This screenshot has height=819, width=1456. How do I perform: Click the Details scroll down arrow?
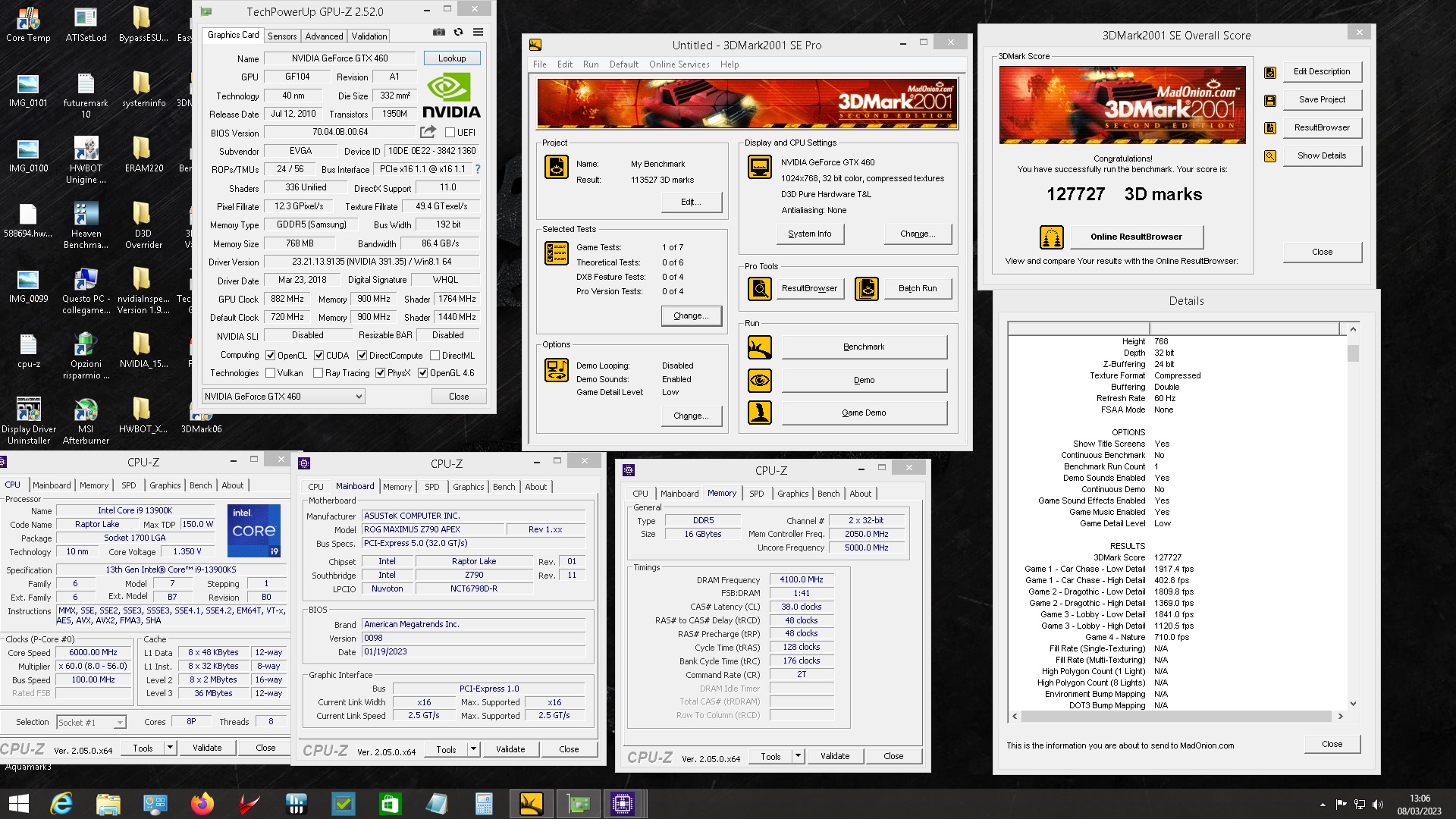(x=1353, y=704)
